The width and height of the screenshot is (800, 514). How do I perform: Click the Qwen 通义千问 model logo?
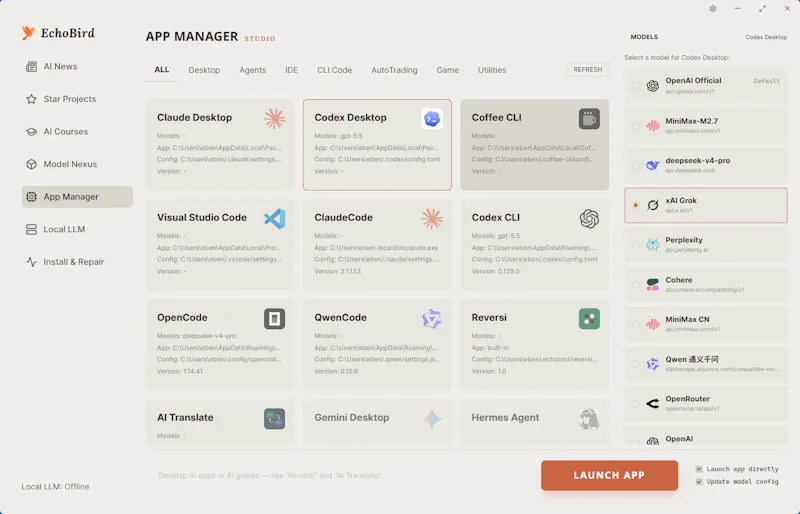pos(653,364)
